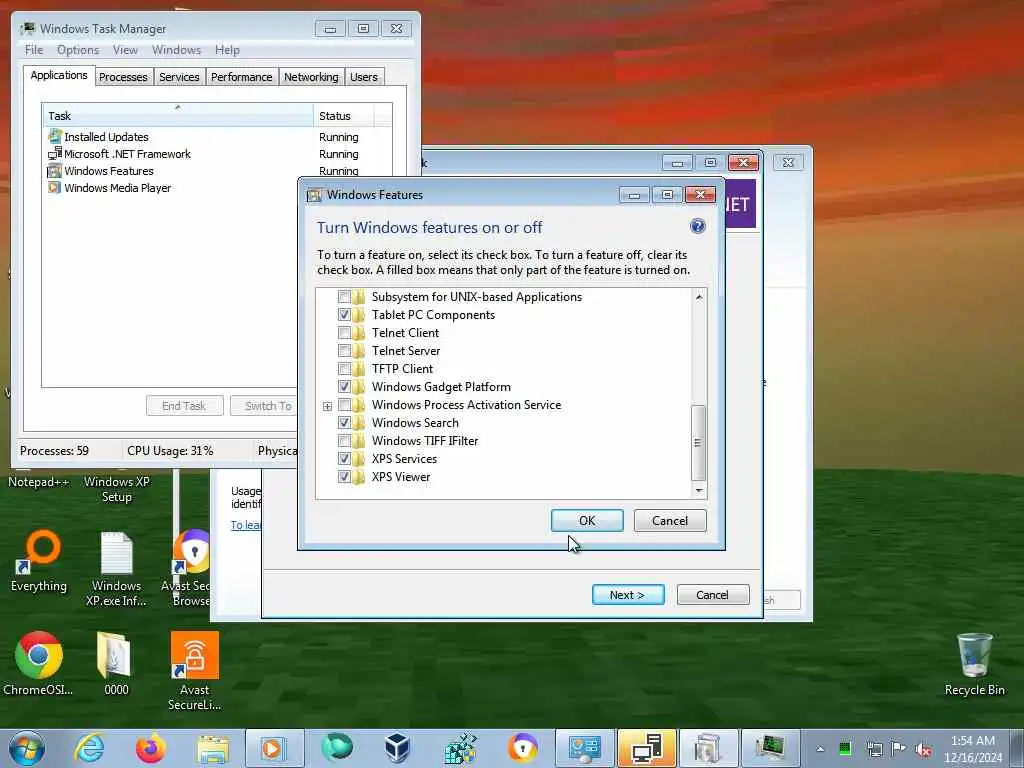Open the Windows Features title bar icon
Screen dimensions: 1024x768
[314, 195]
